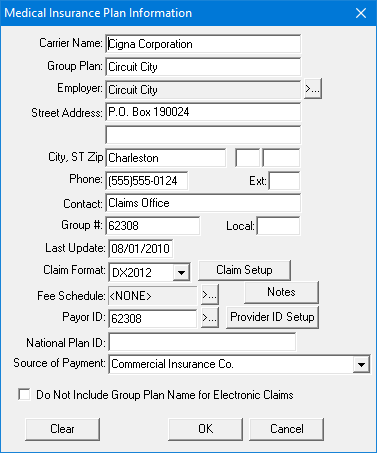Expand the Source of Payment dropdown
This screenshot has width=377, height=453.
(x=361, y=364)
